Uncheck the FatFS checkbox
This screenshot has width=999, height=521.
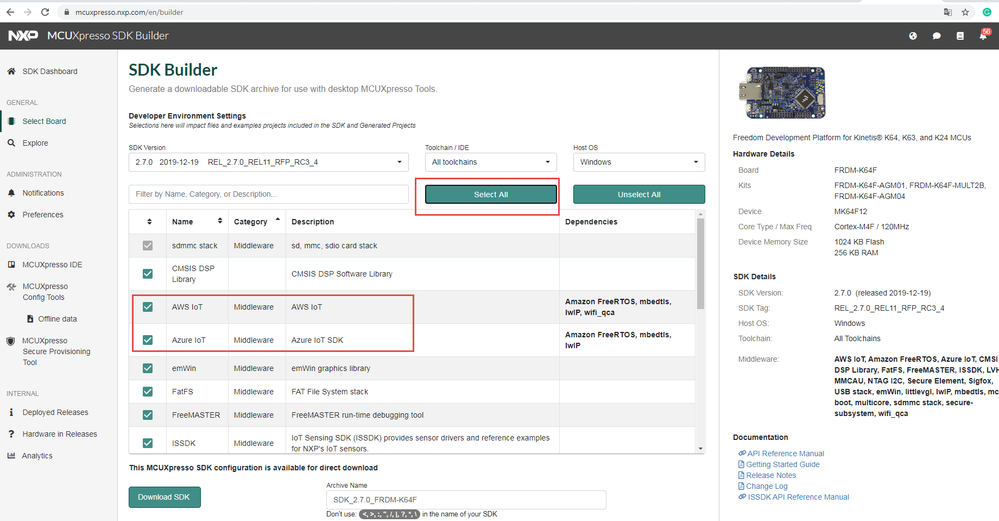148,392
